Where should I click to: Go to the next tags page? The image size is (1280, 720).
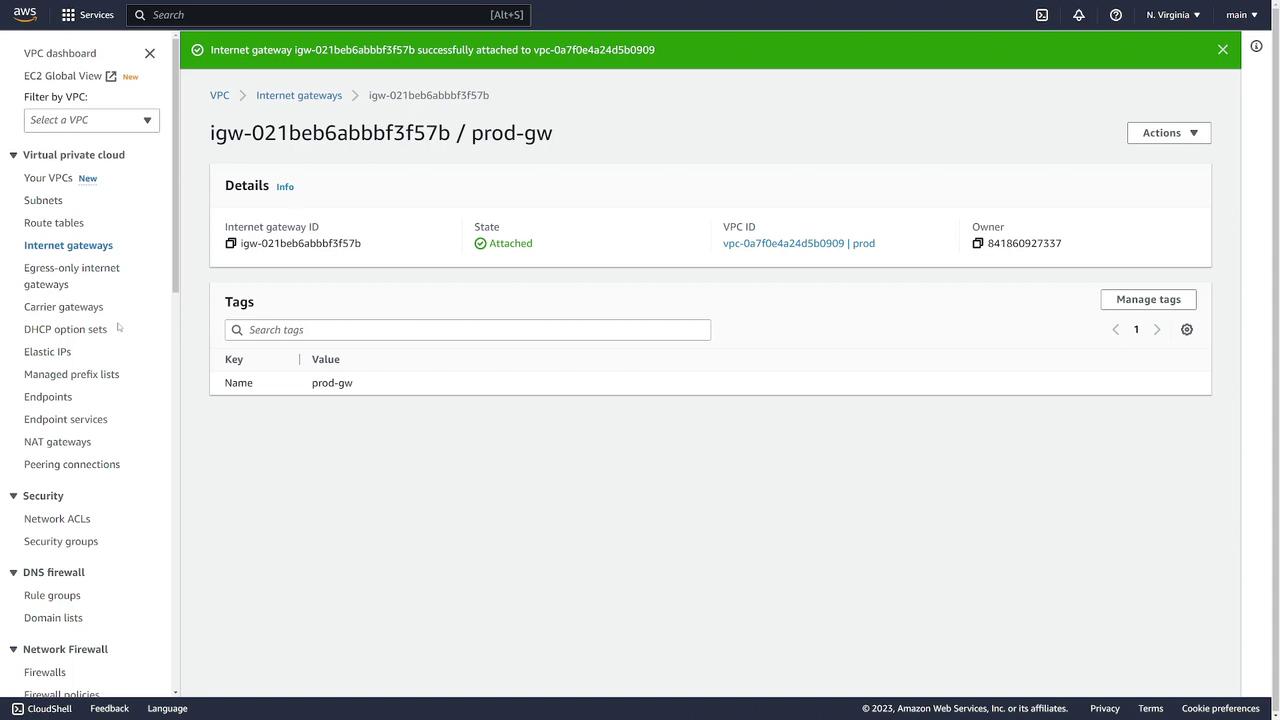(1157, 330)
